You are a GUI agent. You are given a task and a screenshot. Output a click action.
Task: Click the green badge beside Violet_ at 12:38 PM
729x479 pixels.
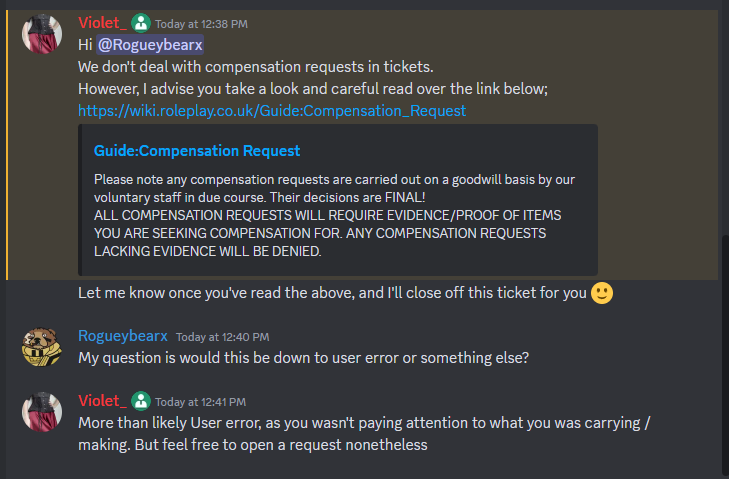(x=140, y=23)
